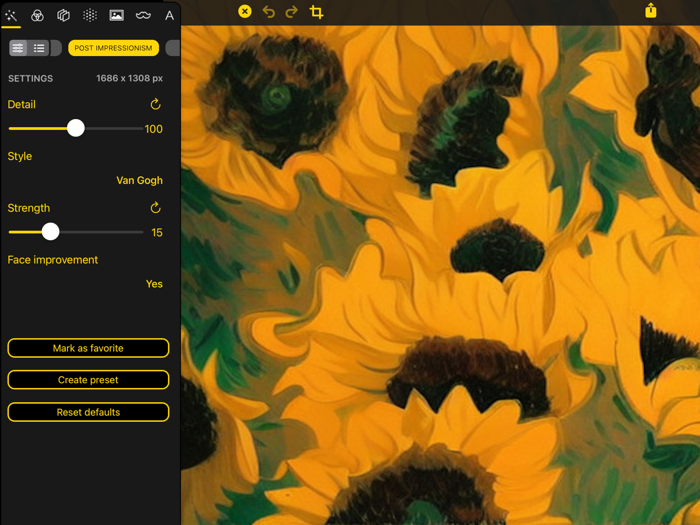700x525 pixels.
Task: Select the Post Impressionism filter pill
Action: (113, 48)
